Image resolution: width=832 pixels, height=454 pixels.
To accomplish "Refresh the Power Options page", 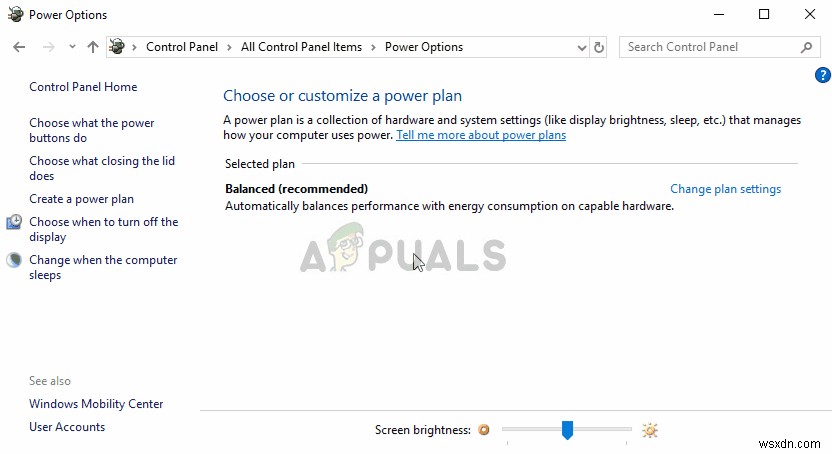I will coord(599,47).
